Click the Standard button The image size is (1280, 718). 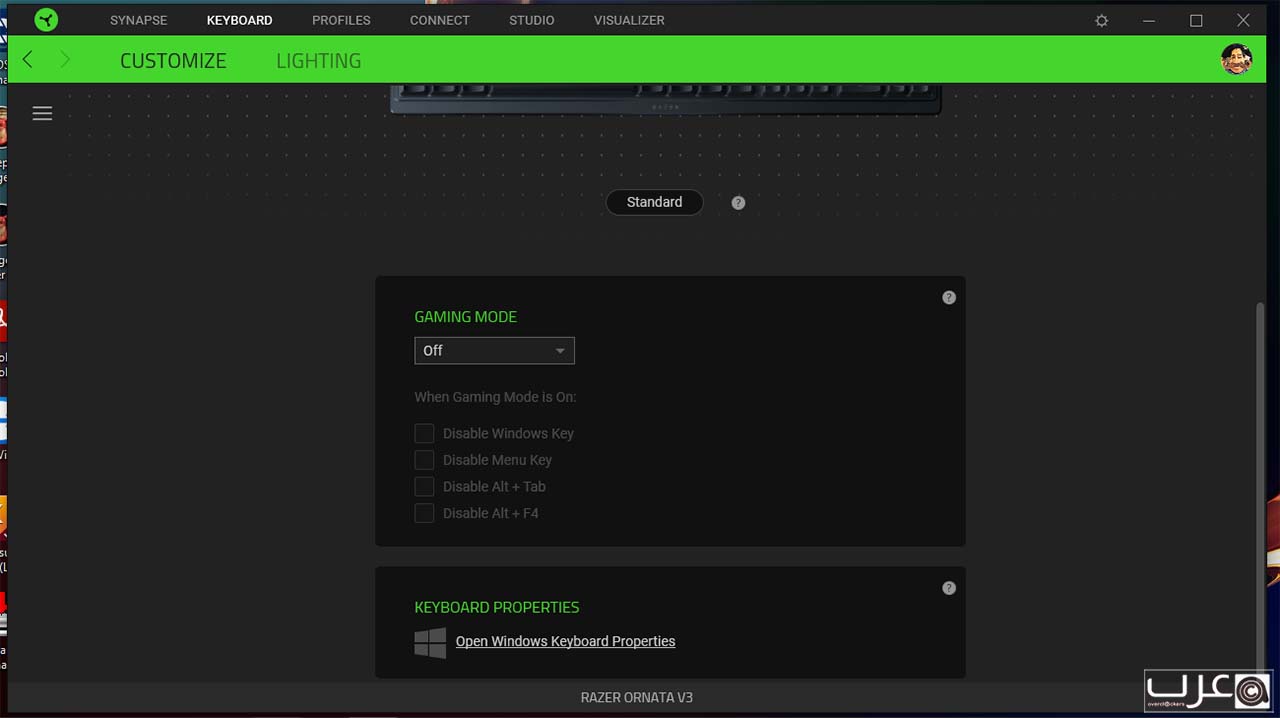click(655, 202)
